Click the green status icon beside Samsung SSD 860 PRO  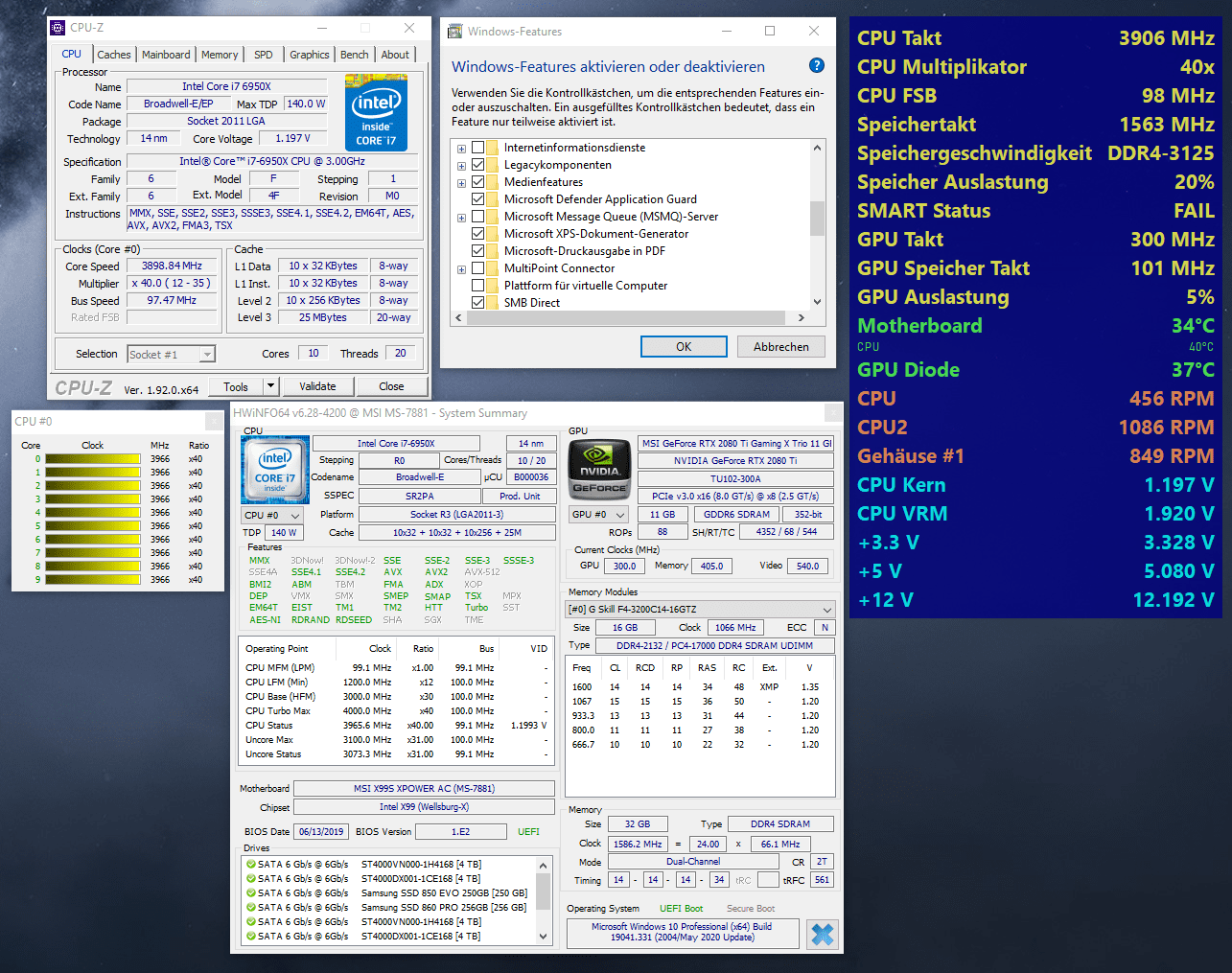tap(251, 908)
